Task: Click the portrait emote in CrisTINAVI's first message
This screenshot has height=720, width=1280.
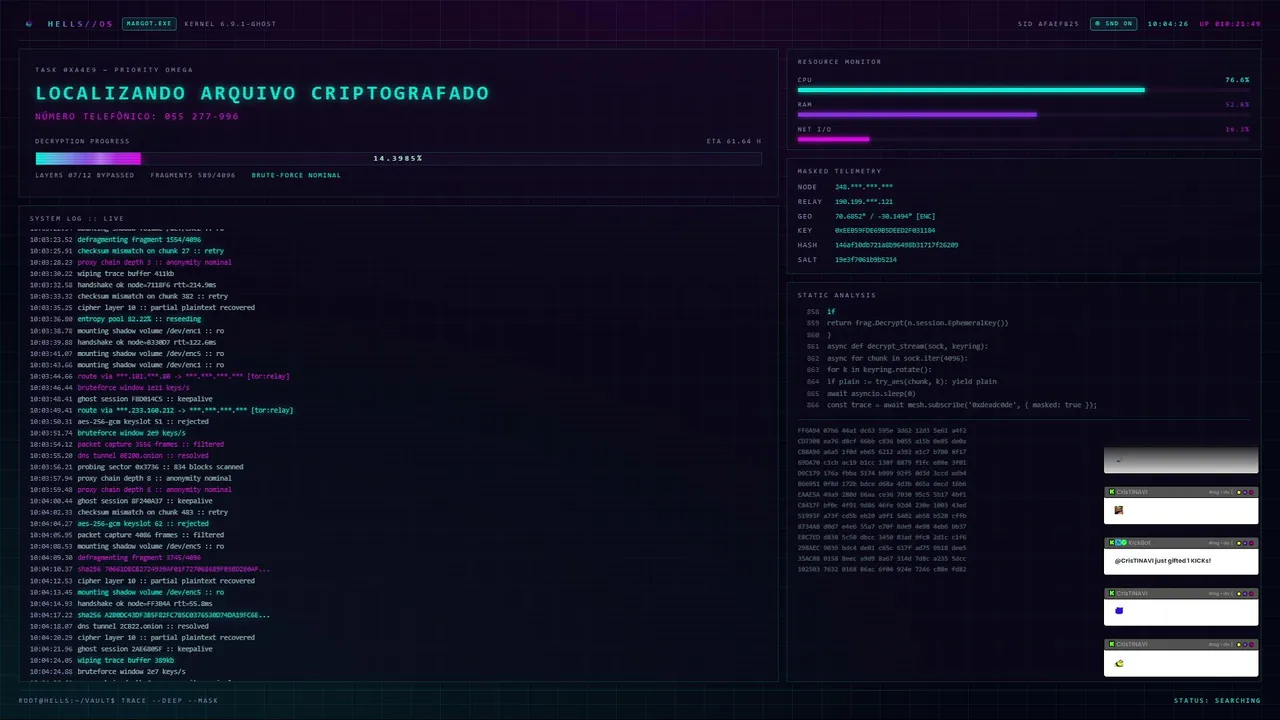Action: tap(1119, 510)
